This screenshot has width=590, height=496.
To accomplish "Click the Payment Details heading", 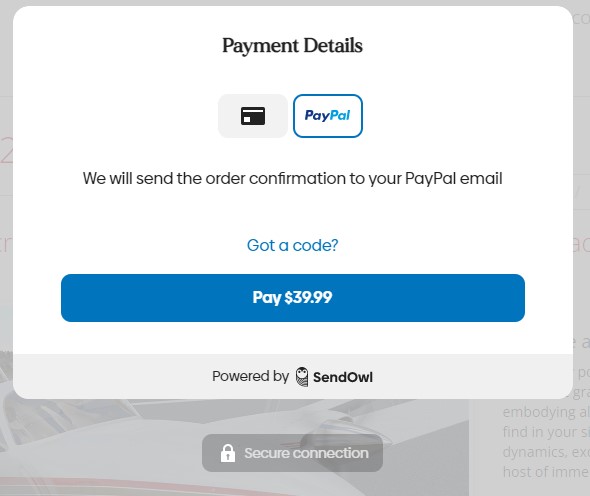I will [x=292, y=46].
